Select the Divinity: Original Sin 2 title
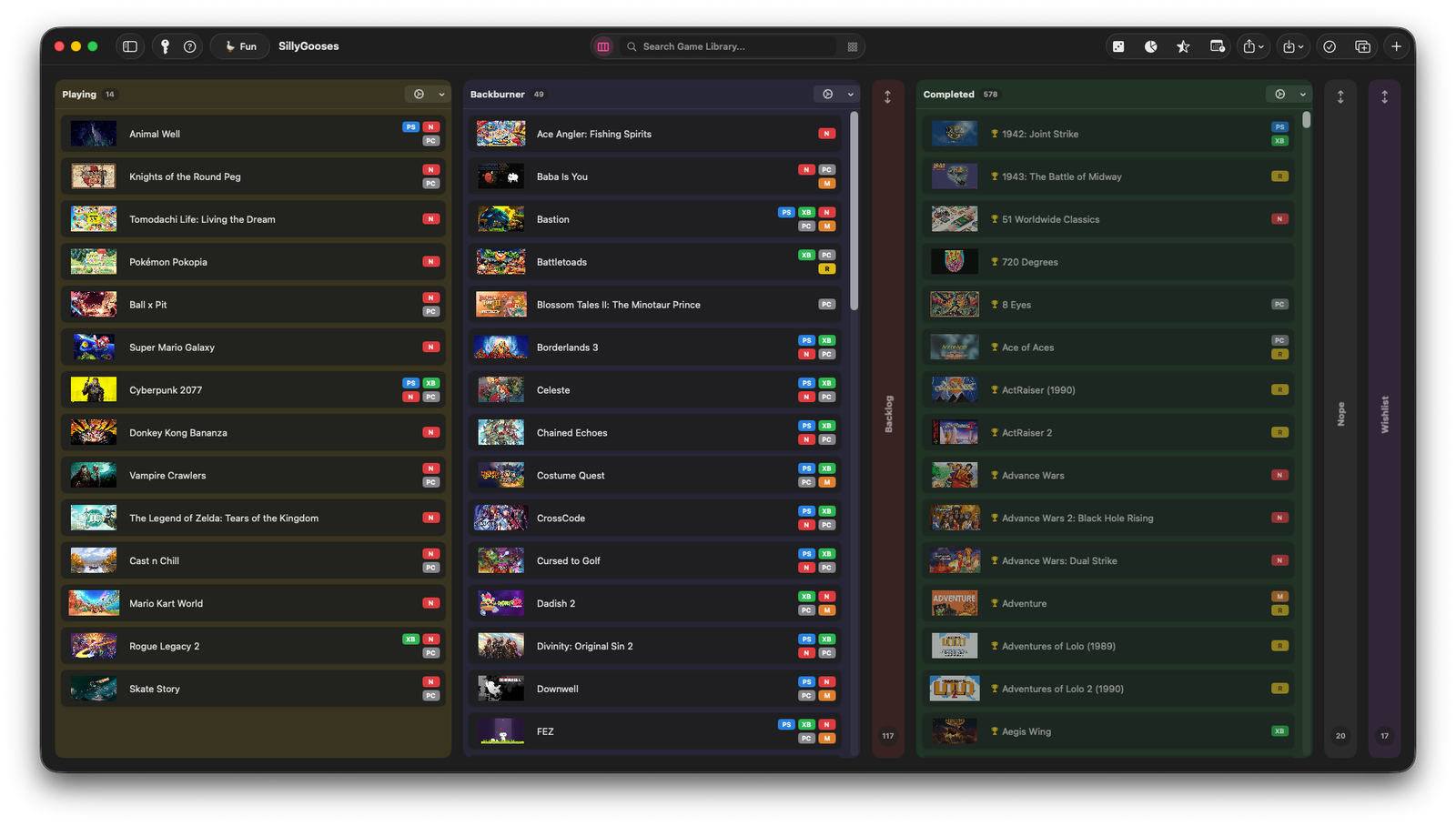The image size is (1456, 826). click(x=585, y=646)
